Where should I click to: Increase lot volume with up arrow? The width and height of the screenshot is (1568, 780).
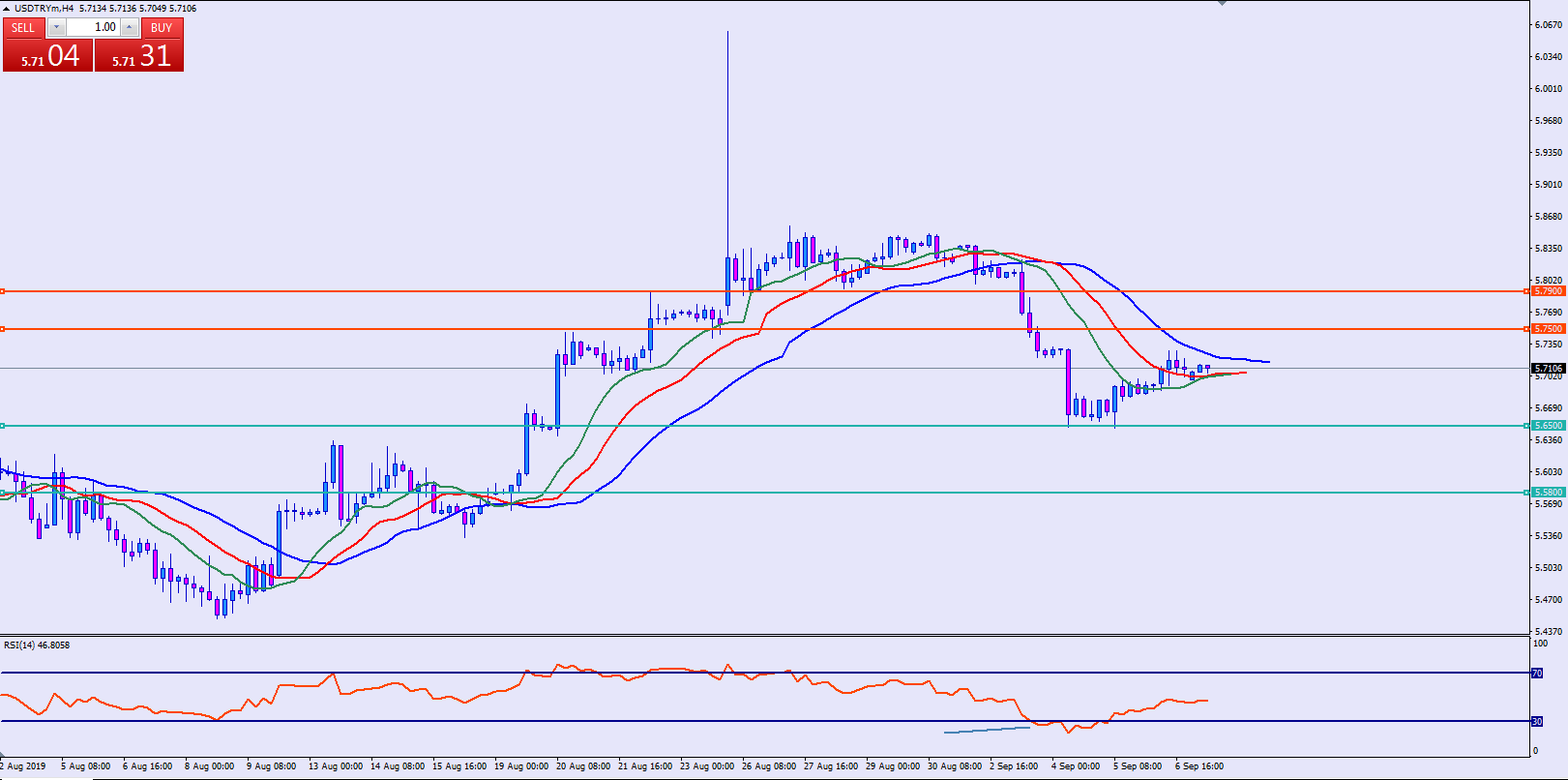coord(129,28)
